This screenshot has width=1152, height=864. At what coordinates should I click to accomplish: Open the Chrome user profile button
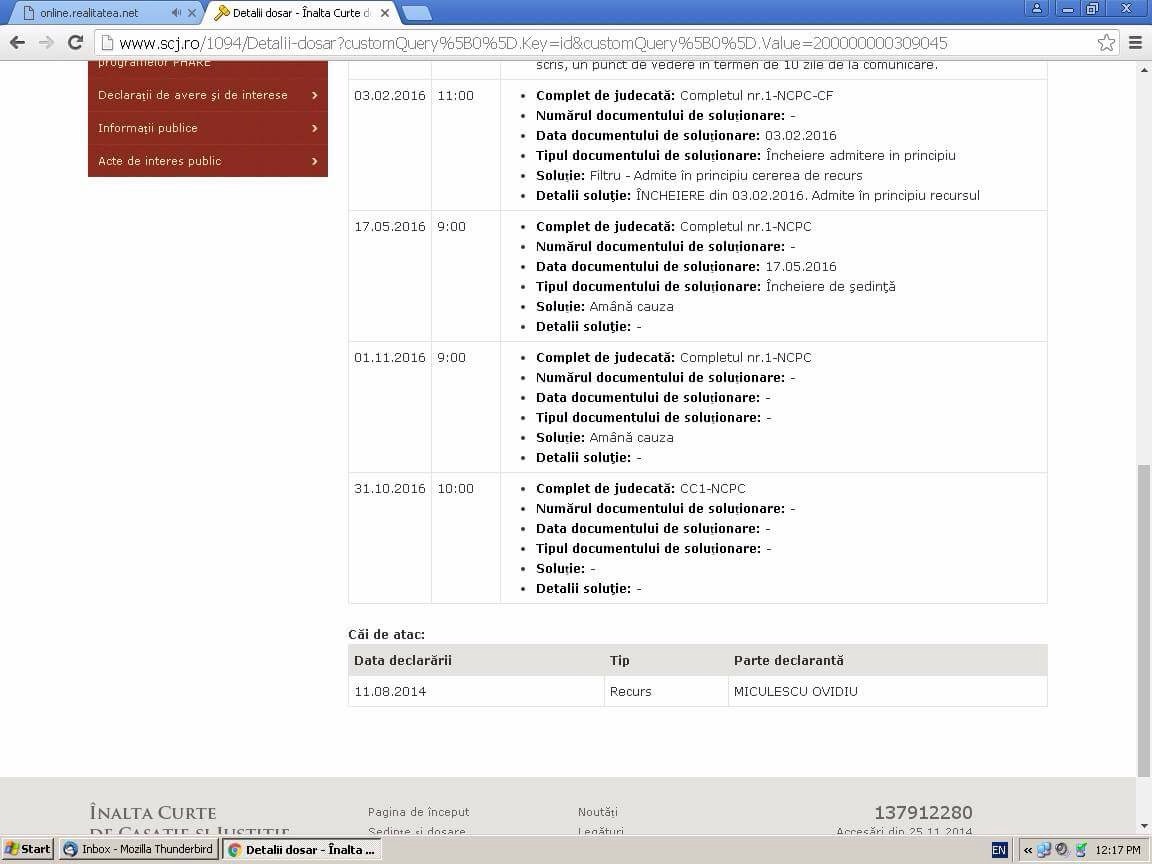(x=1037, y=9)
